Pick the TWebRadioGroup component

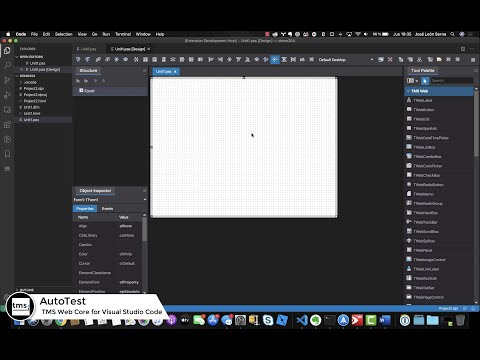[439, 203]
